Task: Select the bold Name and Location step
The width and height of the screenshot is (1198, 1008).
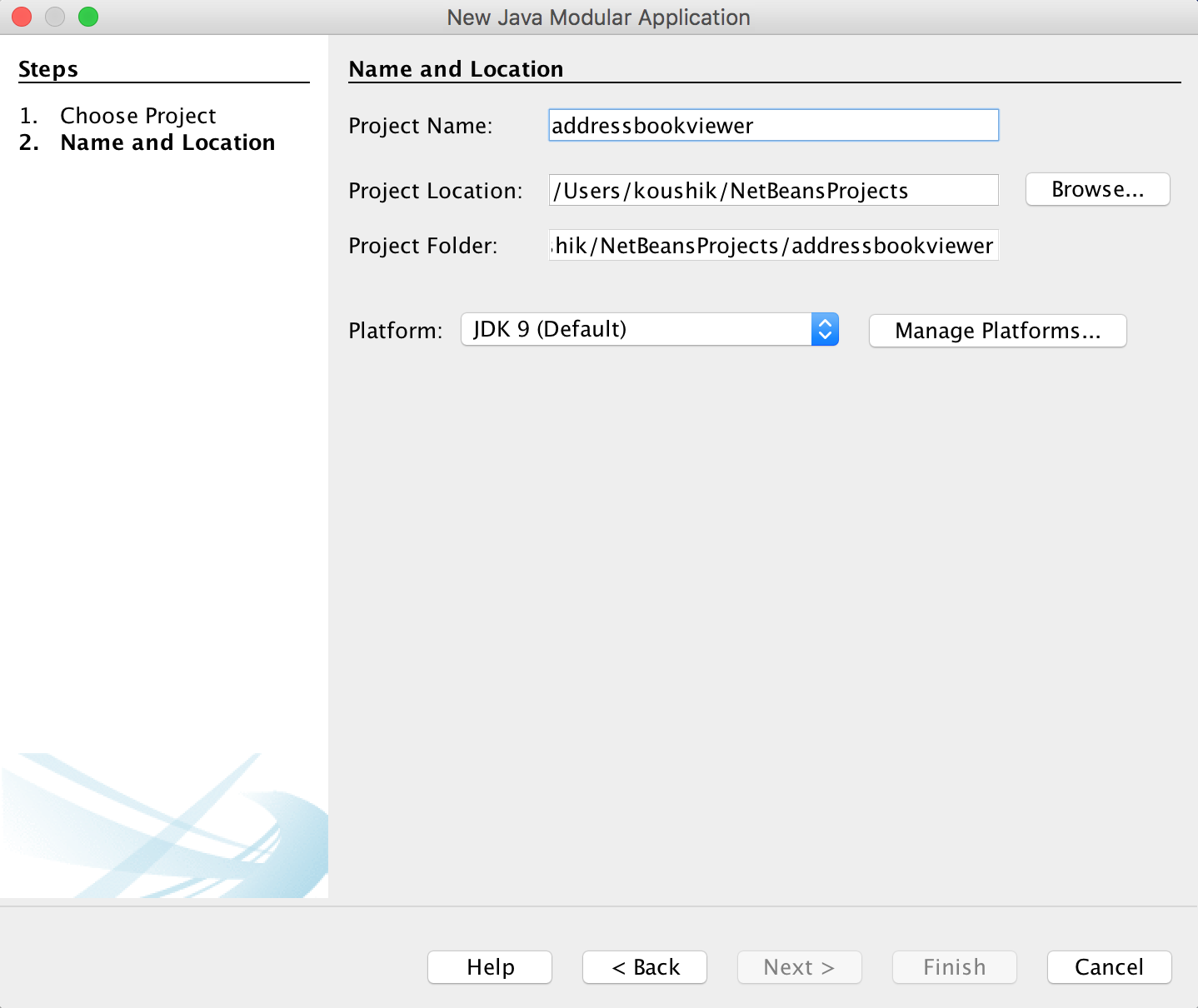Action: point(167,142)
